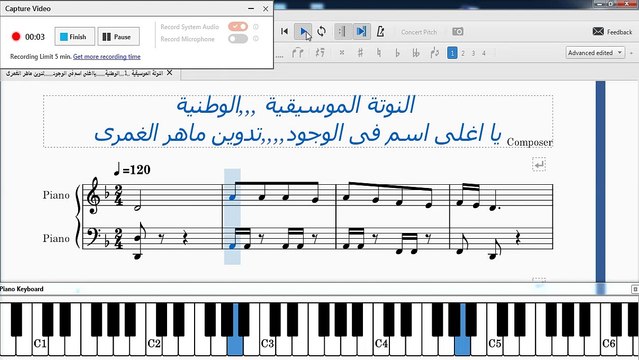Screen dimensions: 639x360
Task: Click the tempo marking 120
Action: [132, 169]
